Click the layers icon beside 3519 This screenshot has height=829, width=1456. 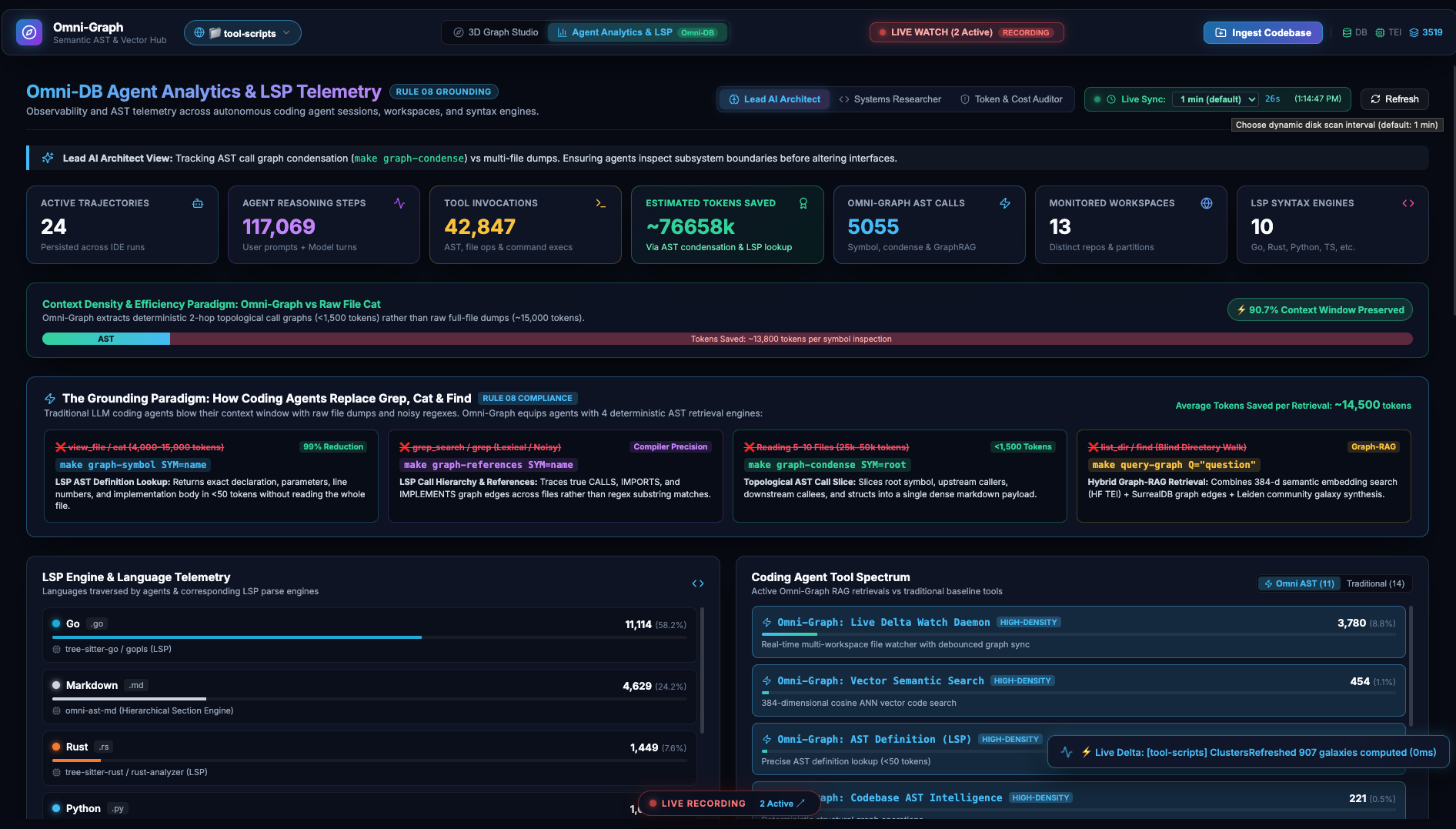(x=1414, y=32)
